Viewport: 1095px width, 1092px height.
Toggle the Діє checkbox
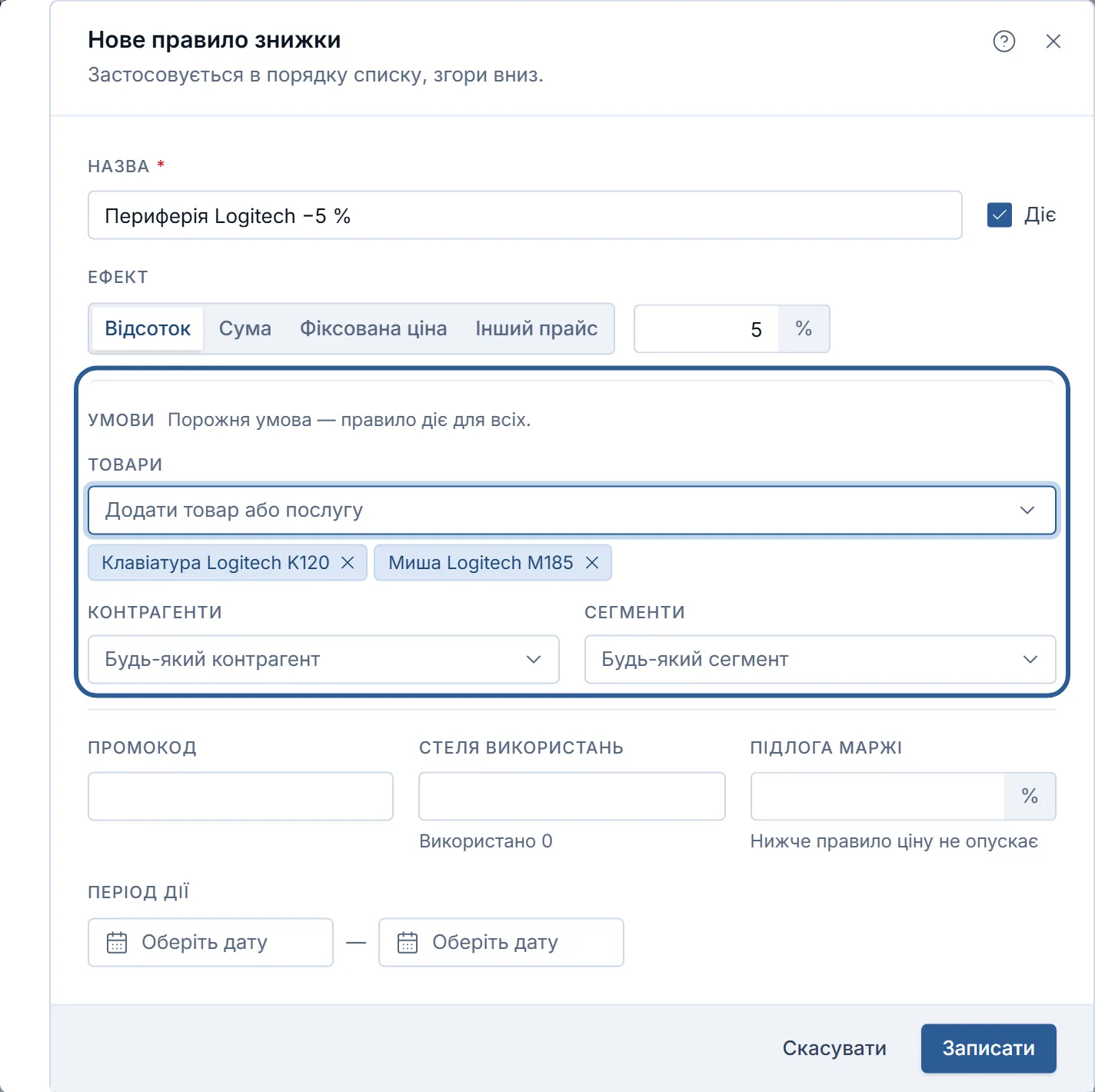[999, 215]
